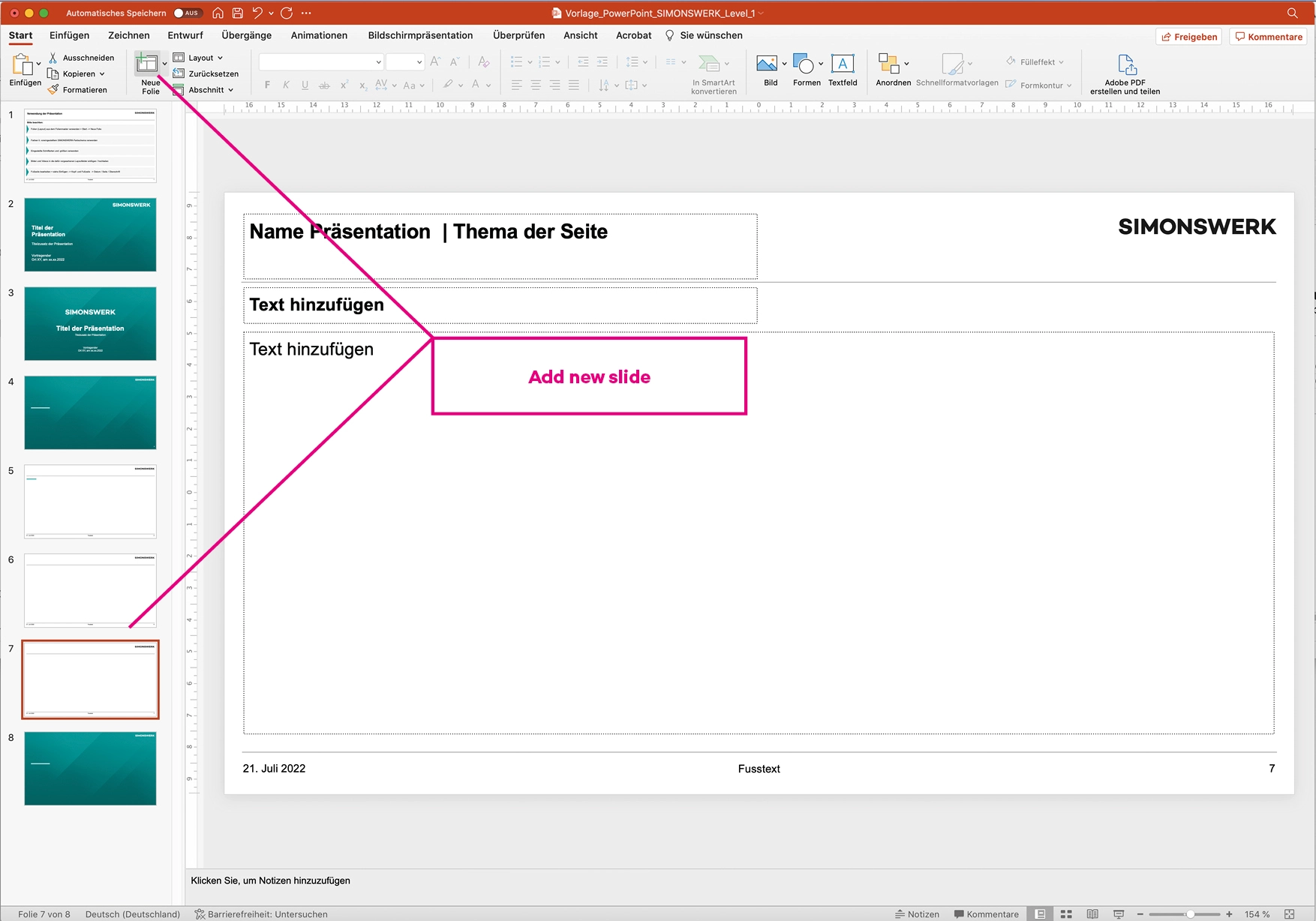The image size is (1316, 921).
Task: Click the Neue Folie icon
Action: coord(147,64)
